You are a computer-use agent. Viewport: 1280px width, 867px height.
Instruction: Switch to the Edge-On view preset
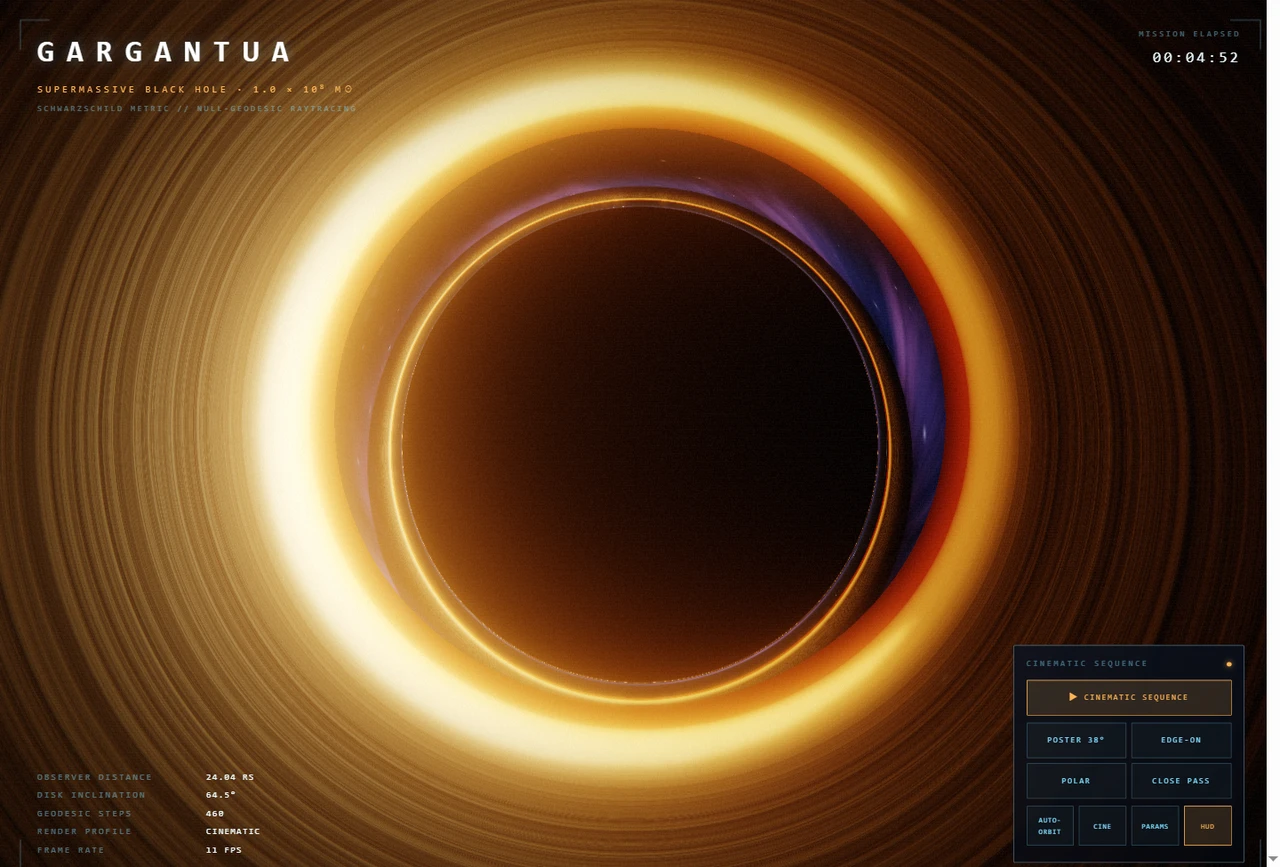pyautogui.click(x=1181, y=740)
